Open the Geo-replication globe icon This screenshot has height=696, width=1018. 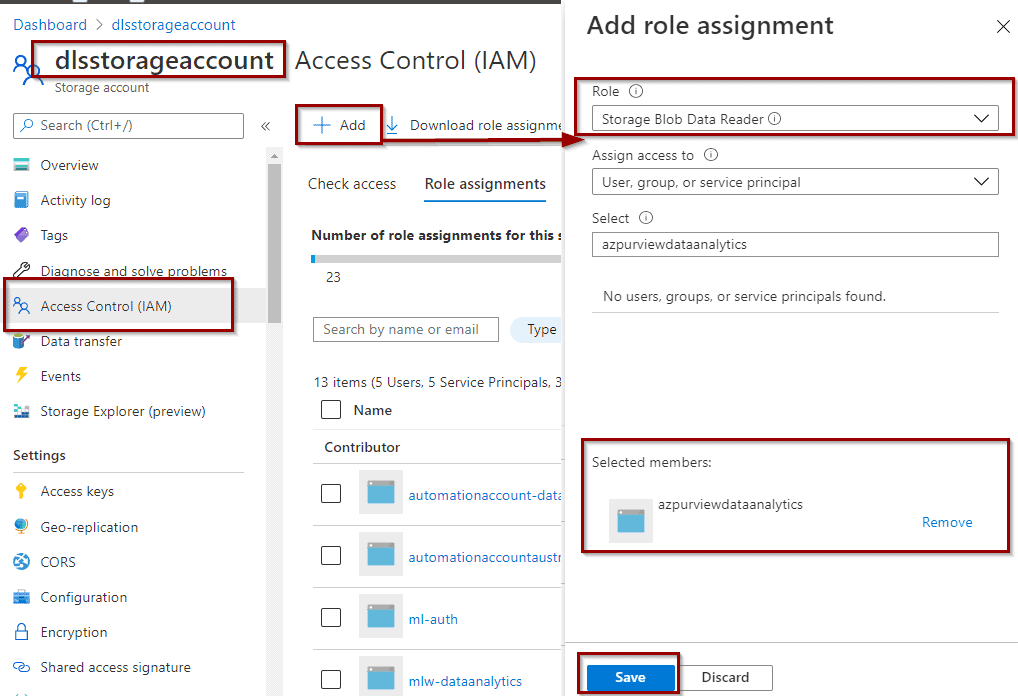[x=21, y=527]
